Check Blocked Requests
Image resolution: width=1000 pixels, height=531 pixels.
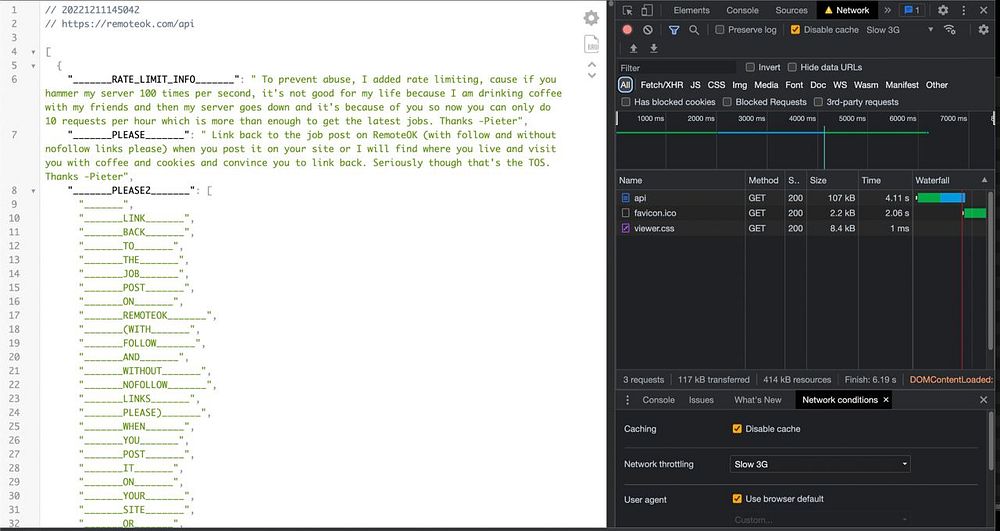(727, 102)
